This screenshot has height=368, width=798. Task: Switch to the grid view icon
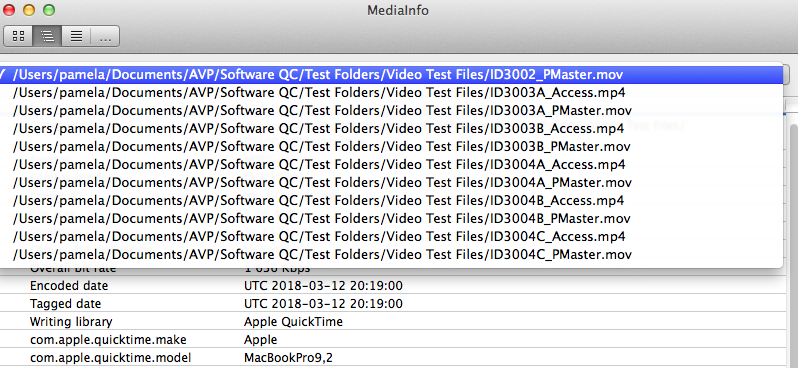[x=18, y=36]
